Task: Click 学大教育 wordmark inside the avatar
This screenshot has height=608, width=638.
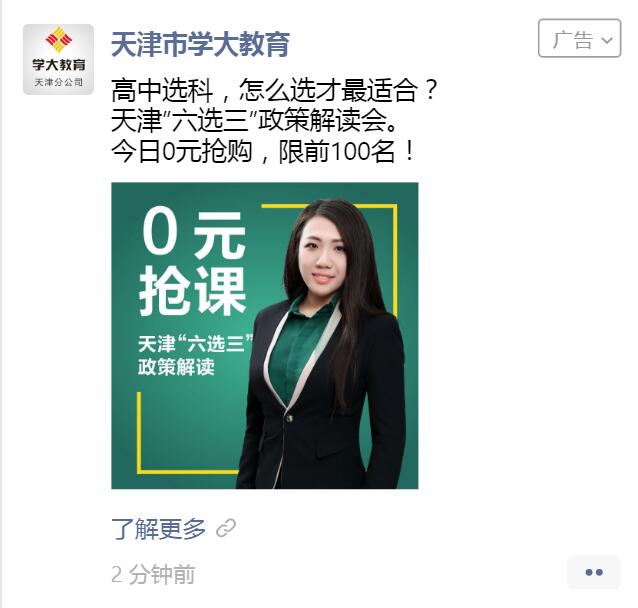Action: tap(59, 64)
